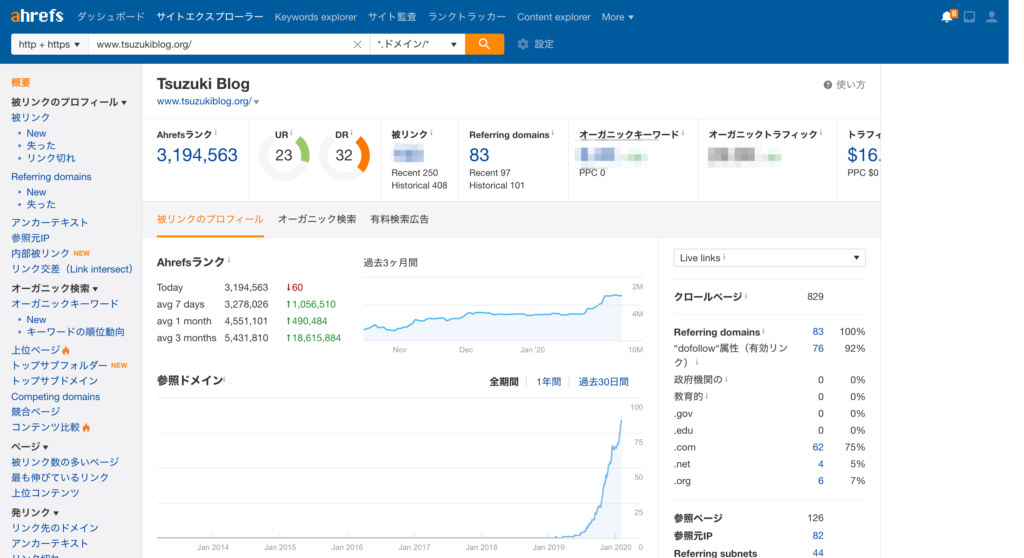This screenshot has height=558, width=1024.
Task: Switch to 被リンクのプロフィール tab
Action: [210, 220]
